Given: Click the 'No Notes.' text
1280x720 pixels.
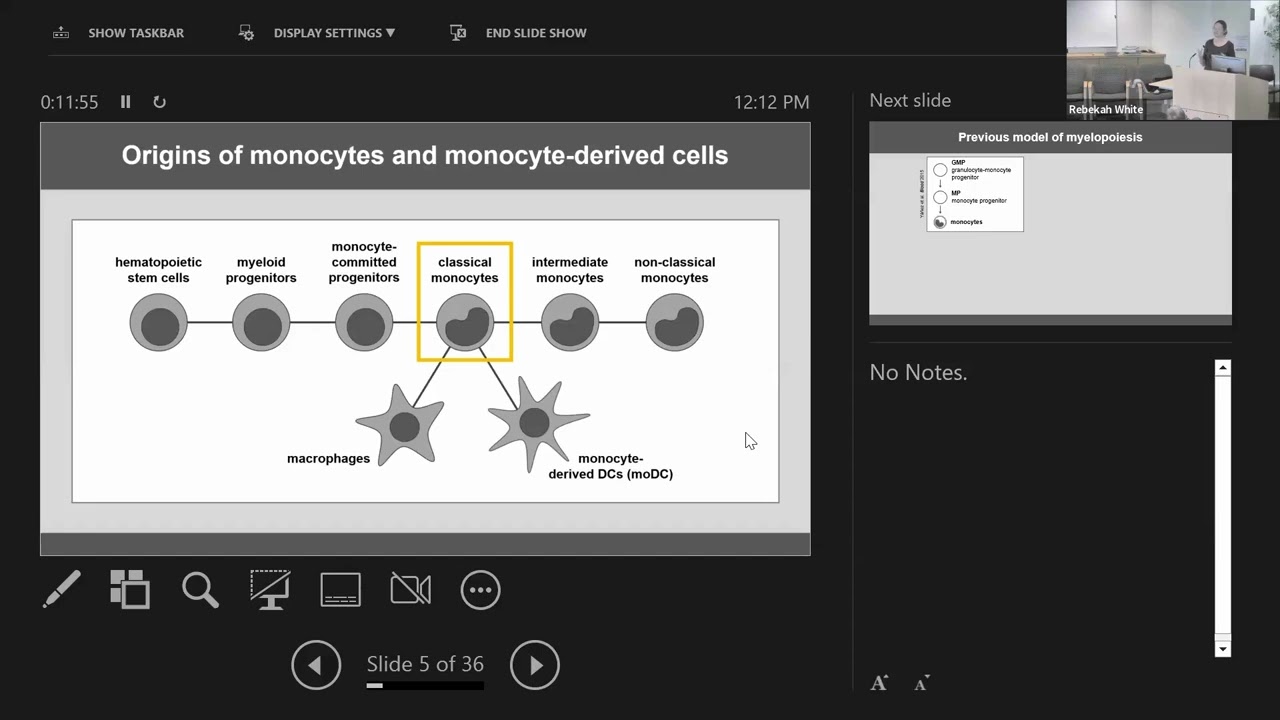Looking at the screenshot, I should 918,373.
